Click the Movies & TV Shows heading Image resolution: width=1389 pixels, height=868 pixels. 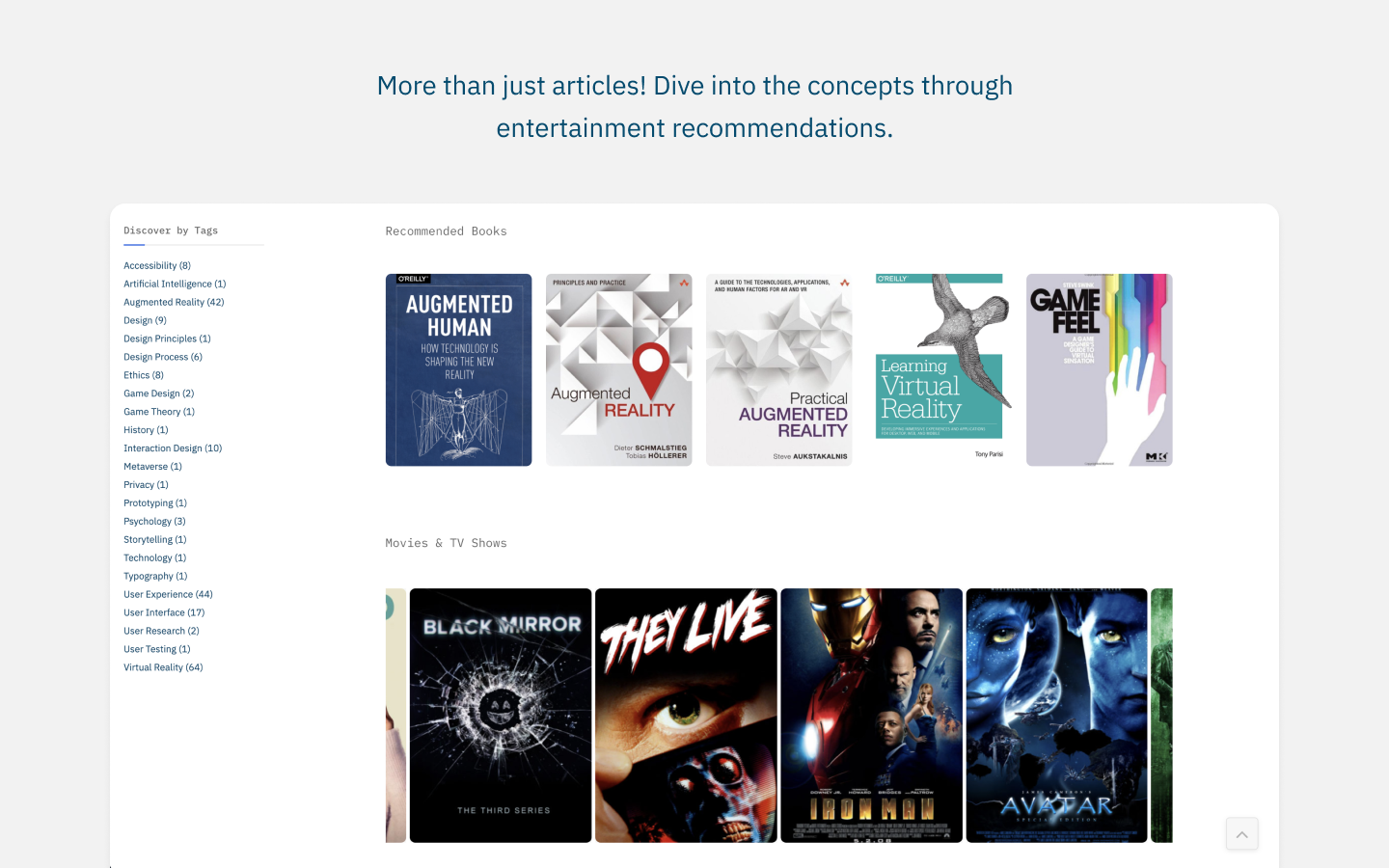(447, 544)
